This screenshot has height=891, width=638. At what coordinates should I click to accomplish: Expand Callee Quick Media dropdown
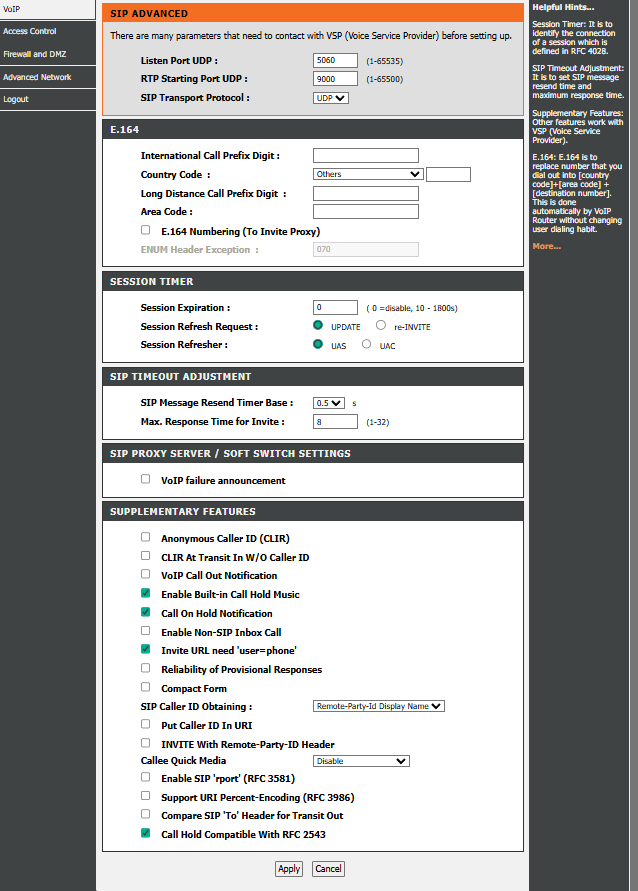click(x=361, y=761)
